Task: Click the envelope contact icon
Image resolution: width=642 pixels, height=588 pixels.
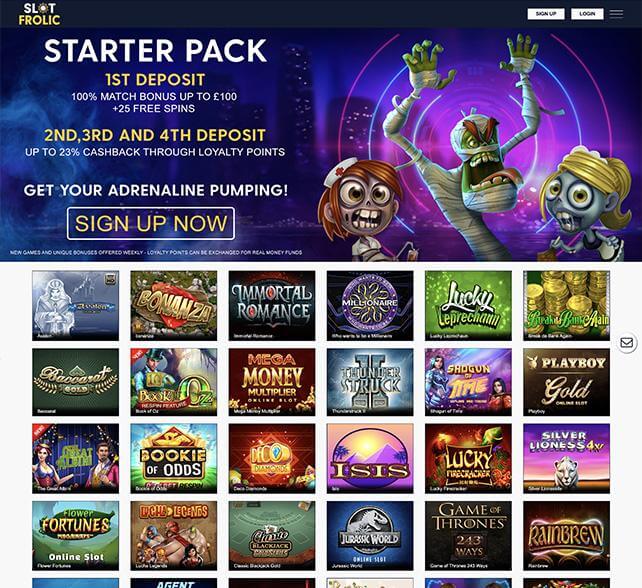Action: [626, 342]
